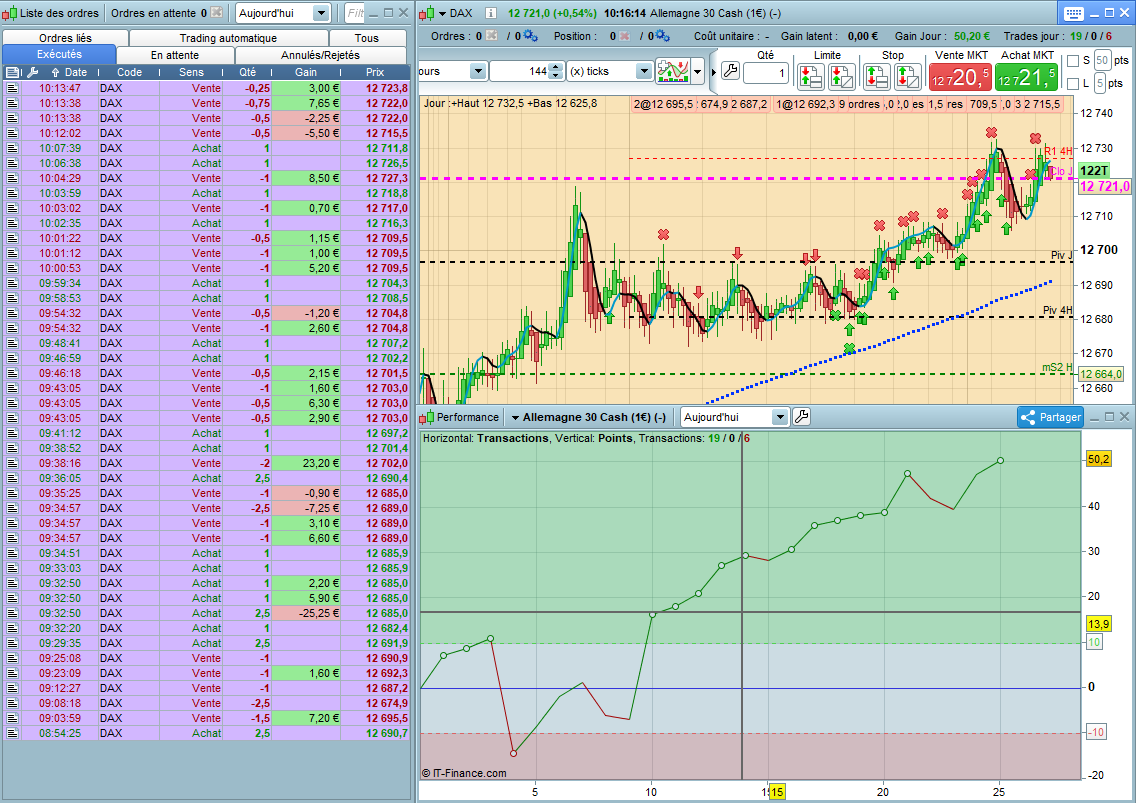
Task: Open the DAX instrument info icon
Action: click(x=490, y=13)
